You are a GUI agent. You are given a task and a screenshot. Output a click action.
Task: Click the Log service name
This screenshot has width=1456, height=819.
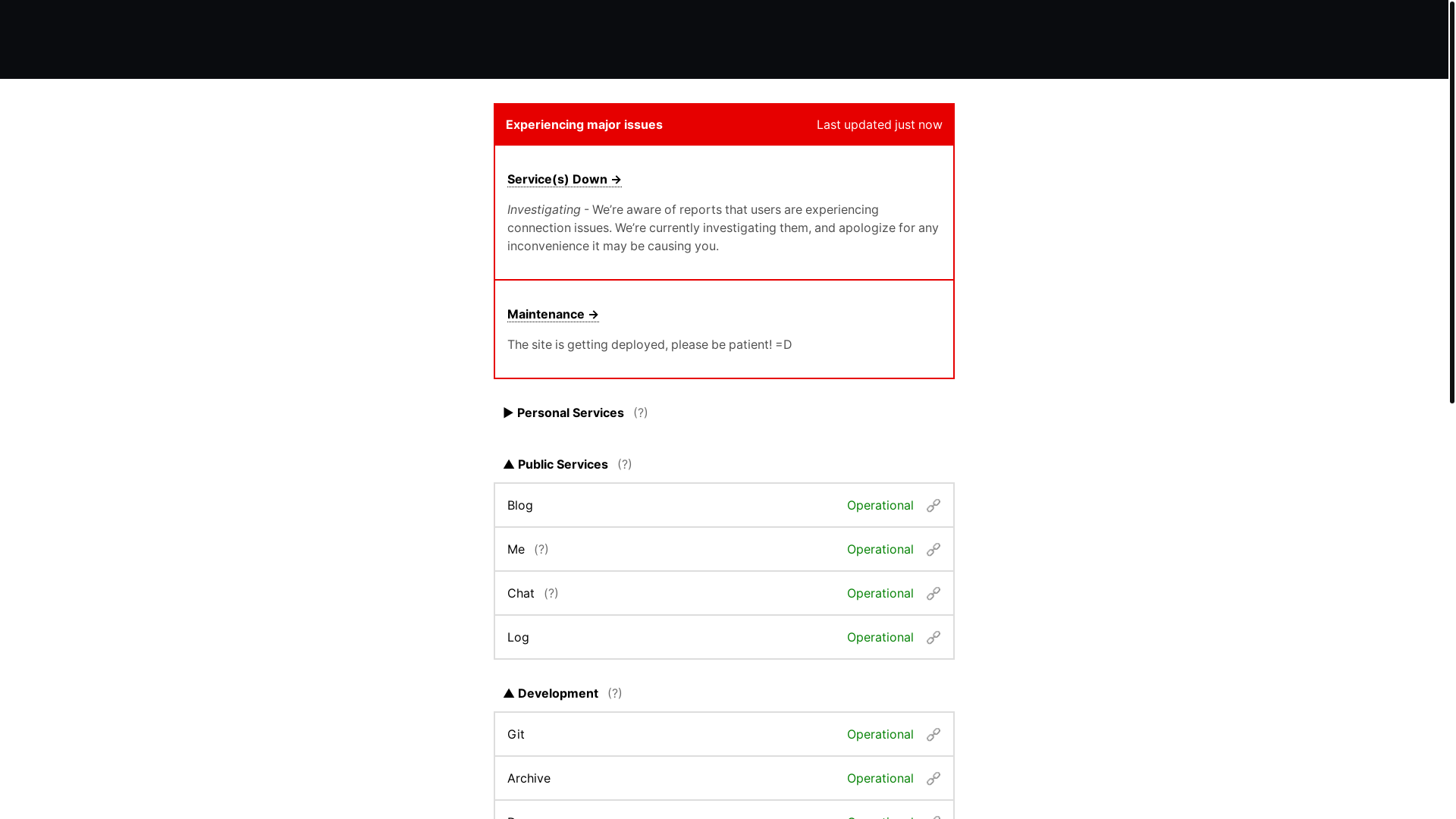tap(518, 637)
